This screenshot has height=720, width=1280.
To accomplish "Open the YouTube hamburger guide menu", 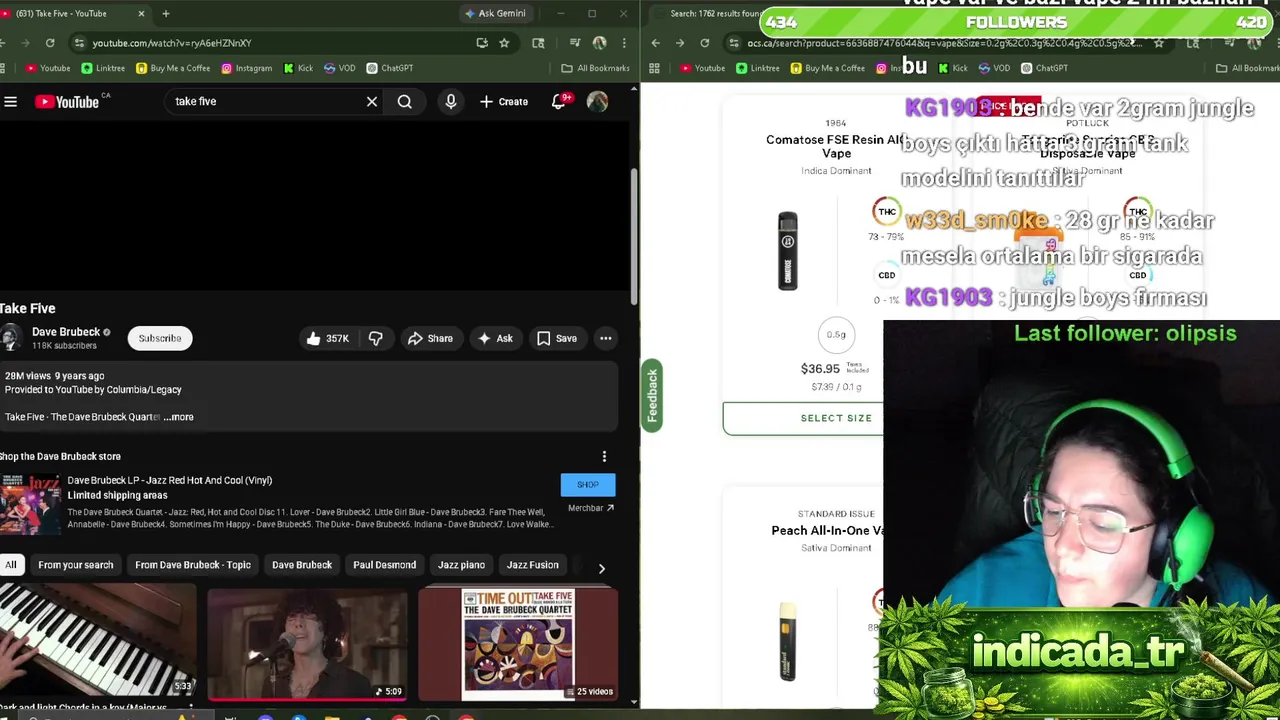I will pos(10,101).
